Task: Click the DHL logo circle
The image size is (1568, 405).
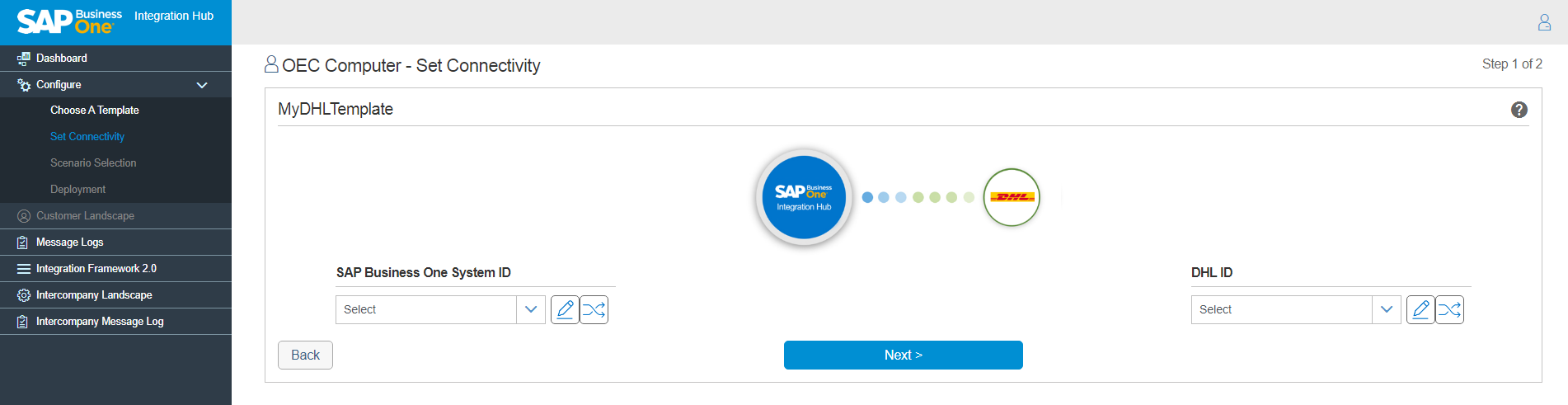Action: pyautogui.click(x=1012, y=197)
